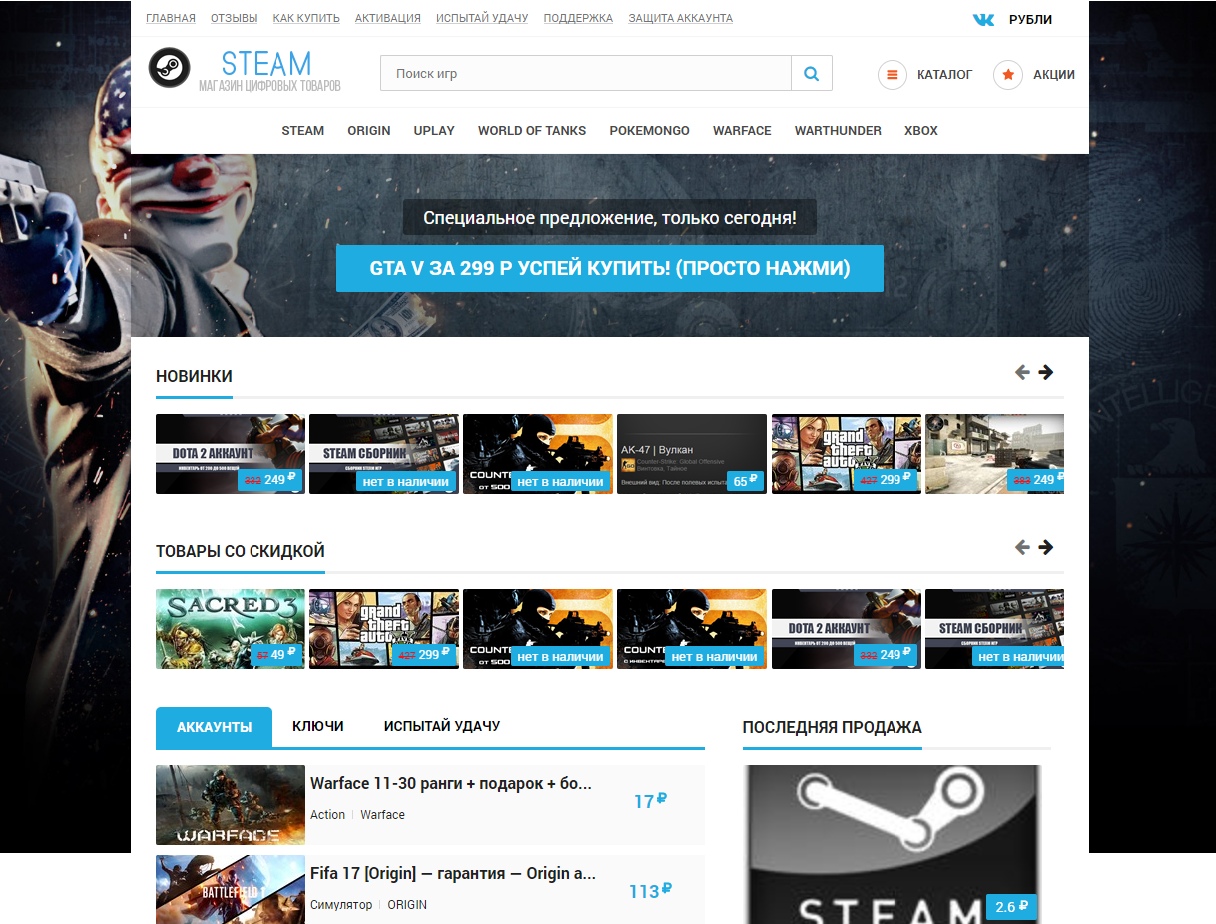Select ORIGIN category in navigation bar
This screenshot has width=1216, height=924.
pyautogui.click(x=369, y=131)
